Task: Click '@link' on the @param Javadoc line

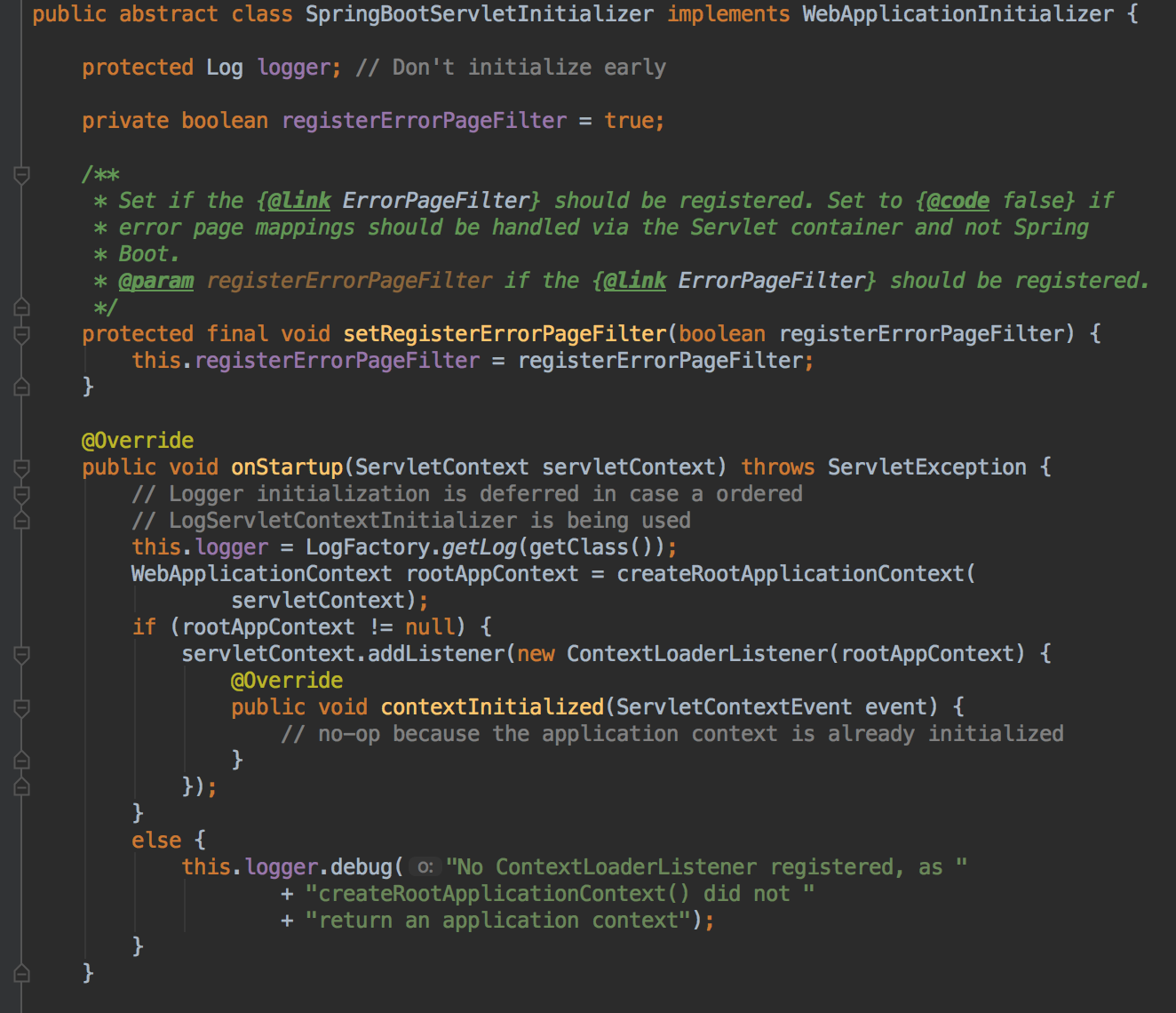Action: pyautogui.click(x=635, y=281)
